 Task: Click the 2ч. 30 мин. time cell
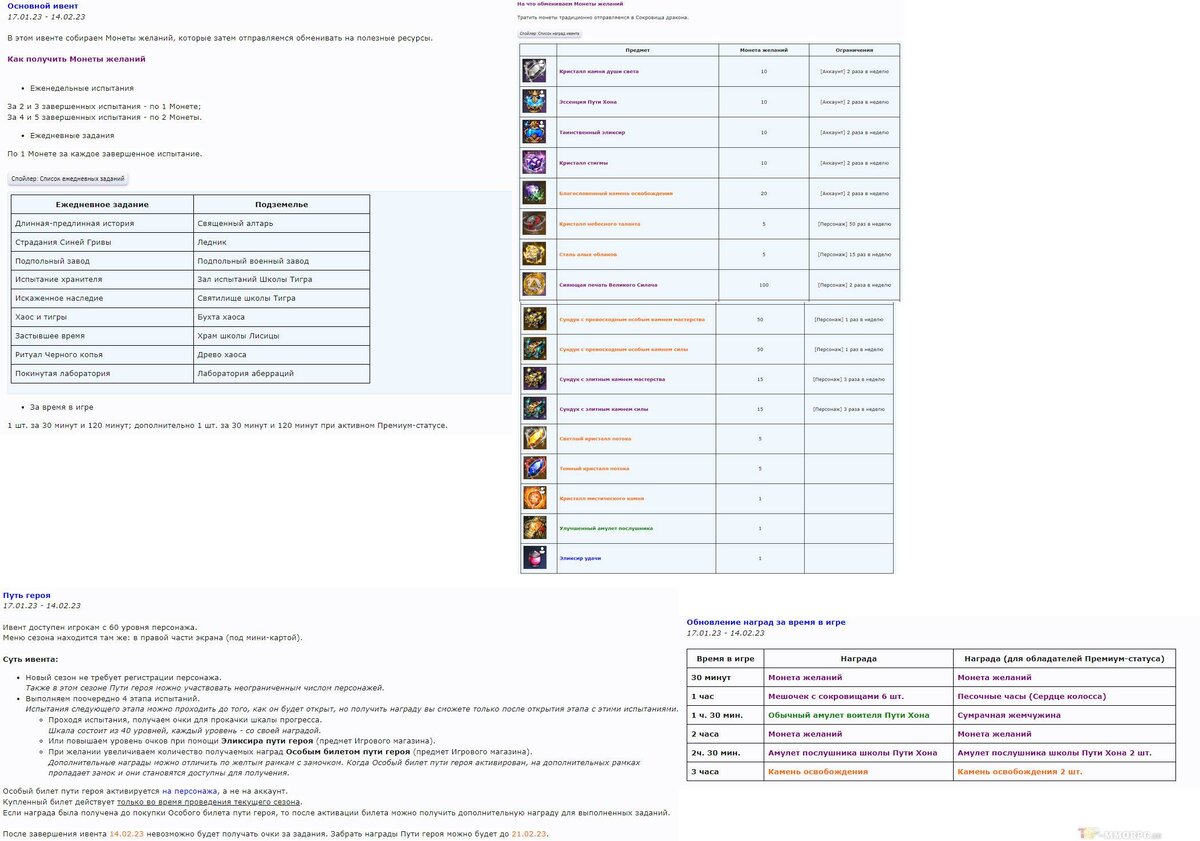coord(725,753)
